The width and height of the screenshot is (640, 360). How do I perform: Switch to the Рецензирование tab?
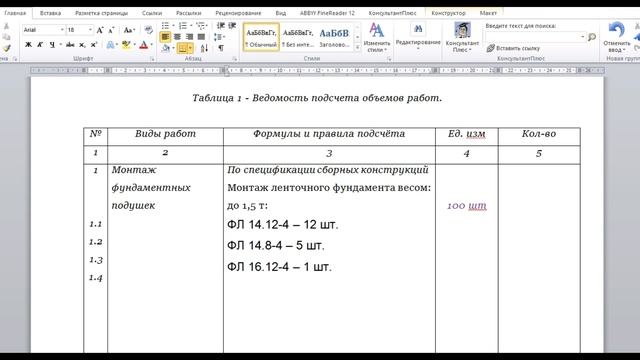[x=238, y=13]
